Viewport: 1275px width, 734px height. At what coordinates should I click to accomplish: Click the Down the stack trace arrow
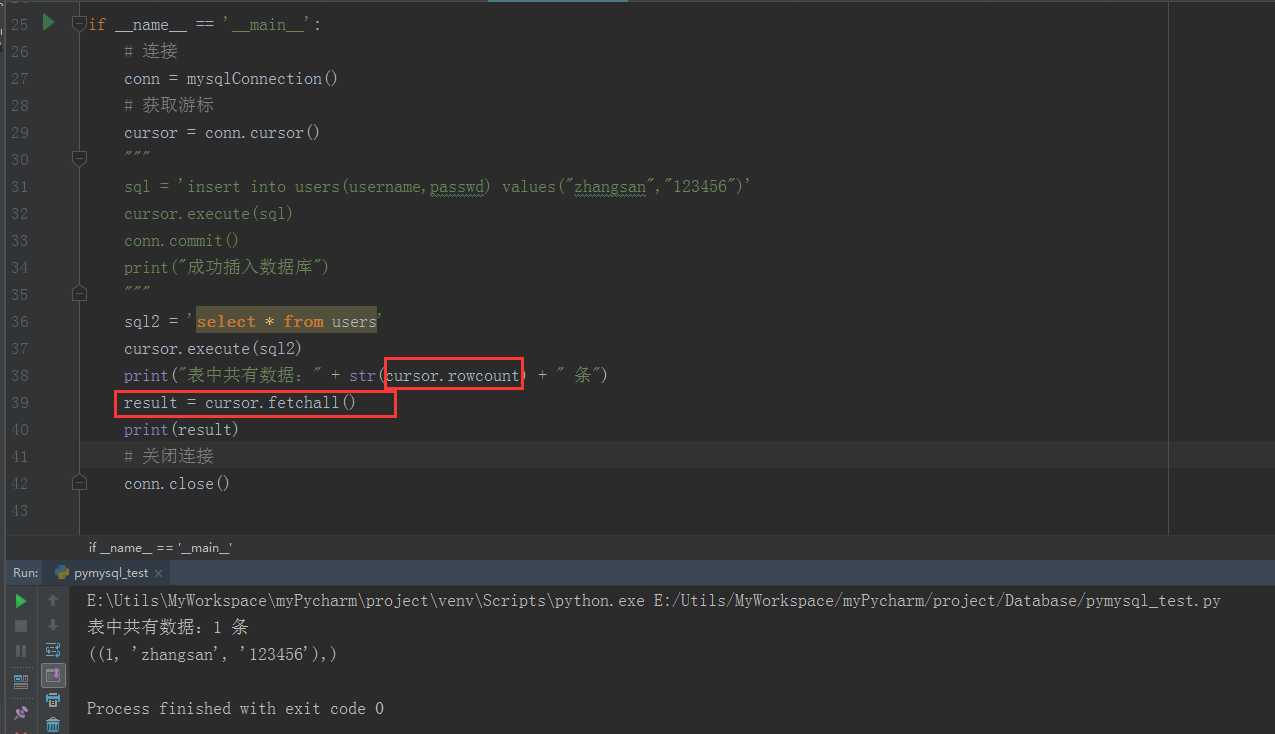pyautogui.click(x=53, y=625)
